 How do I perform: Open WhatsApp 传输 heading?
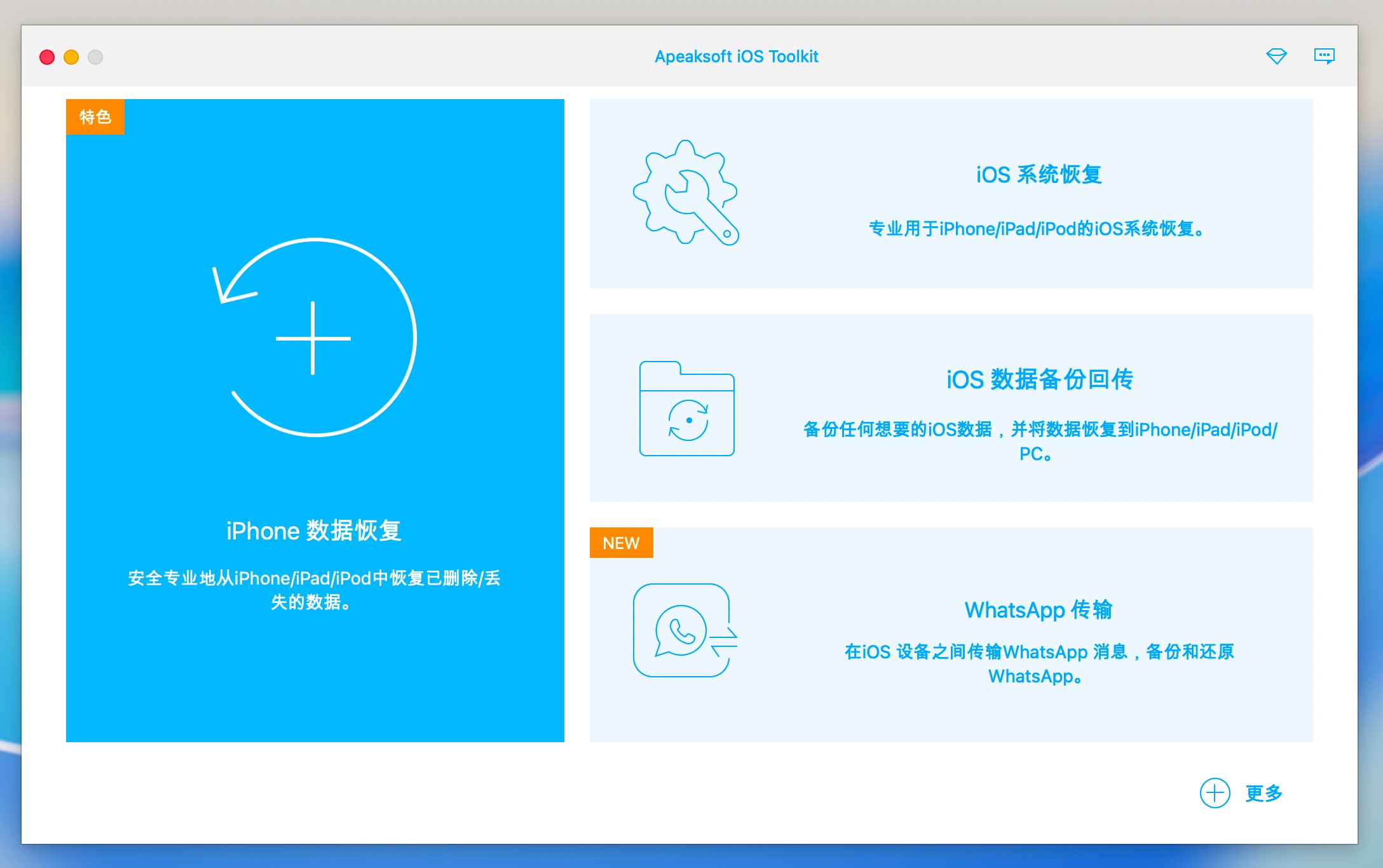pos(1038,610)
